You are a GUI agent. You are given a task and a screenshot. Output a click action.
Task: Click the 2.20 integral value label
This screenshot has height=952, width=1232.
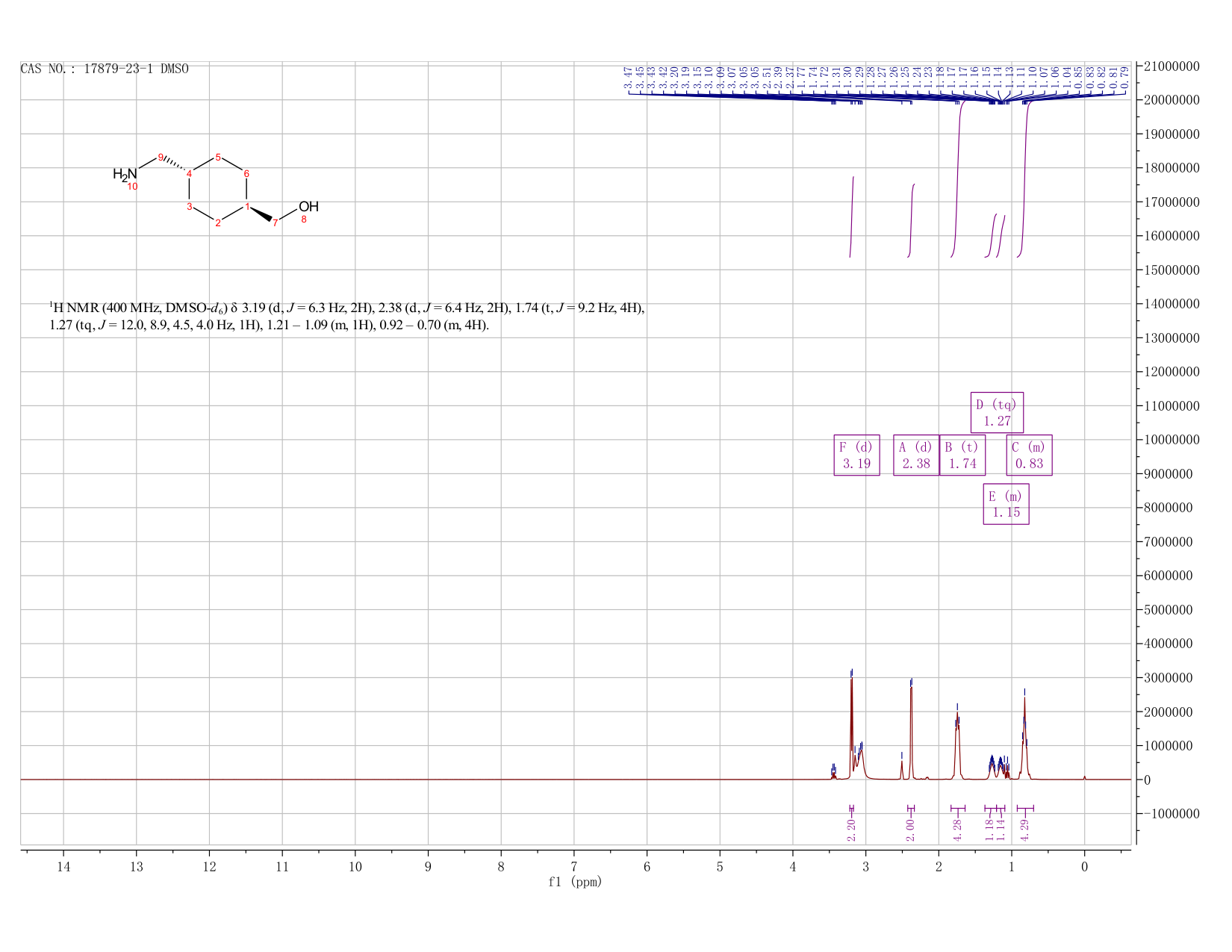pos(851,830)
